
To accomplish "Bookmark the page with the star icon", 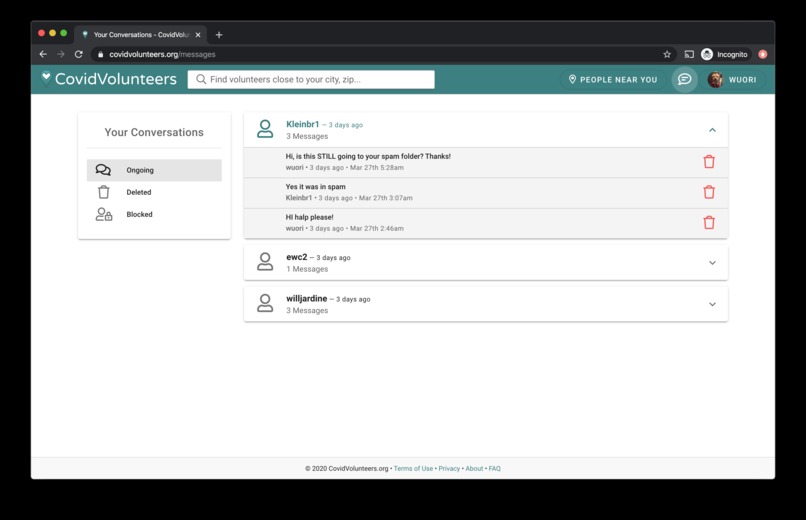I will (x=667, y=54).
